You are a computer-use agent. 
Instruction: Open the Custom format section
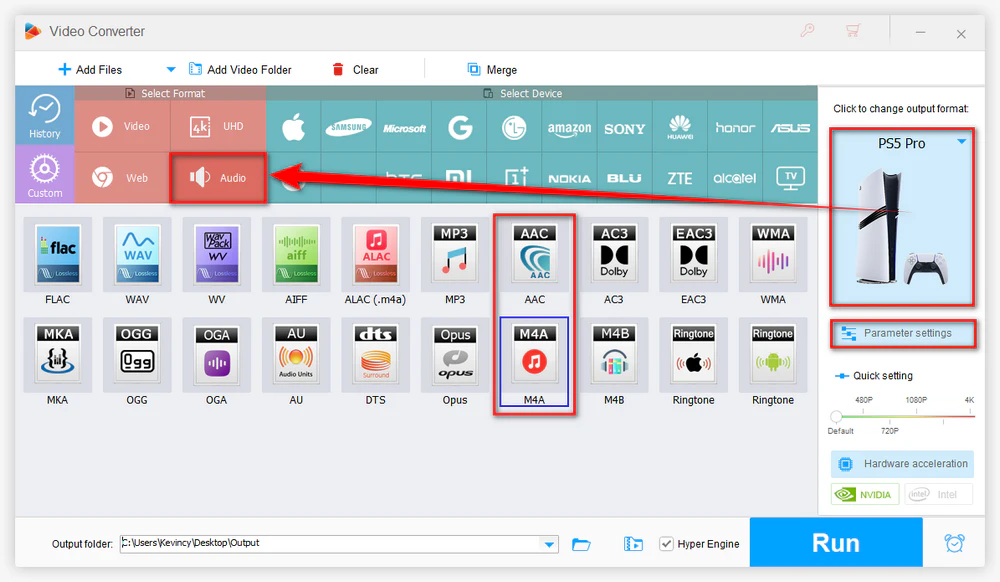pos(45,174)
